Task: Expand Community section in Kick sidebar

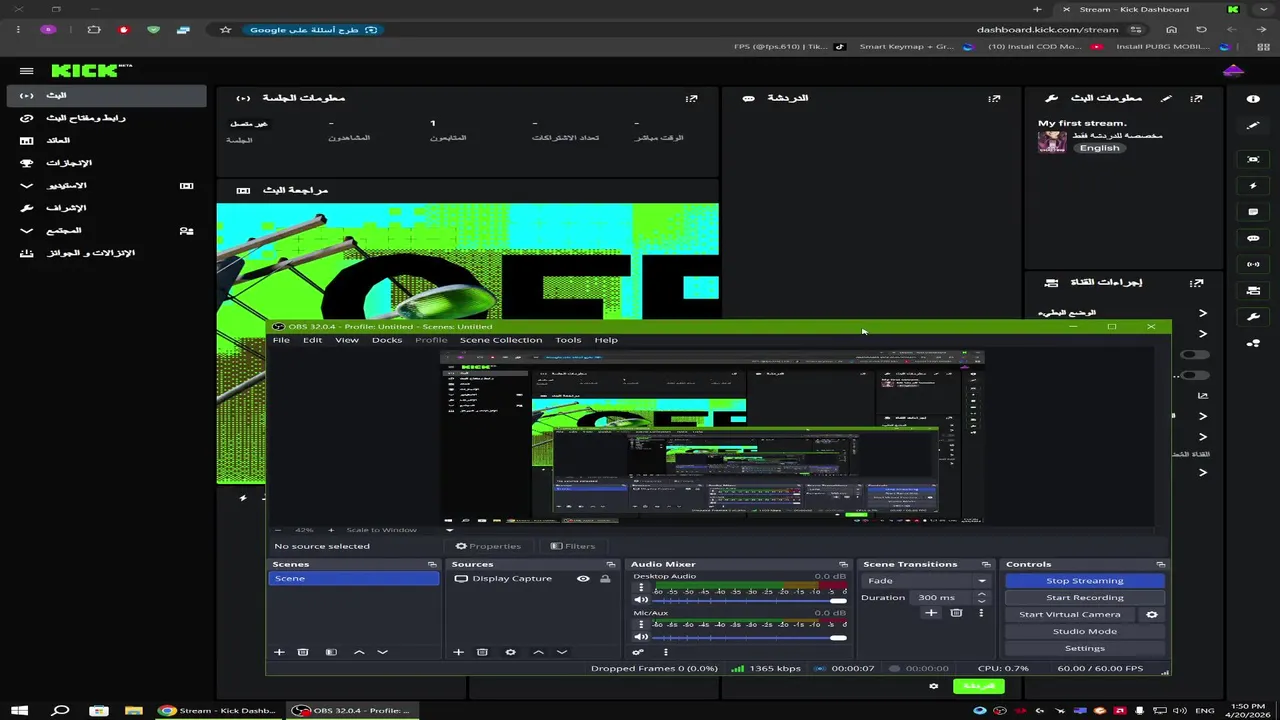Action: (27, 231)
